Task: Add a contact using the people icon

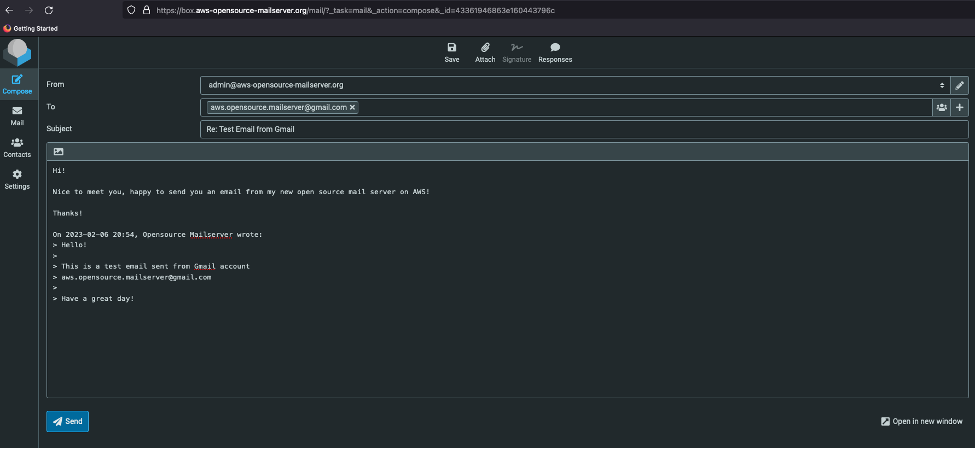Action: [941, 108]
